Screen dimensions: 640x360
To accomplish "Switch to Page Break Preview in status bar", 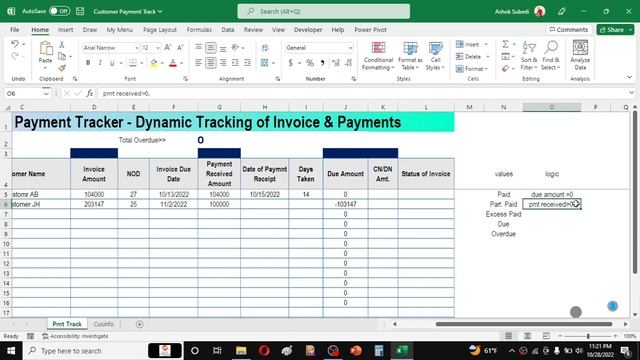I will click(x=546, y=336).
